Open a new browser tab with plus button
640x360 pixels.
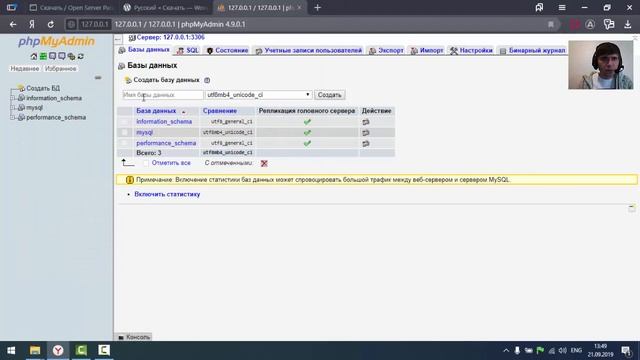318,7
